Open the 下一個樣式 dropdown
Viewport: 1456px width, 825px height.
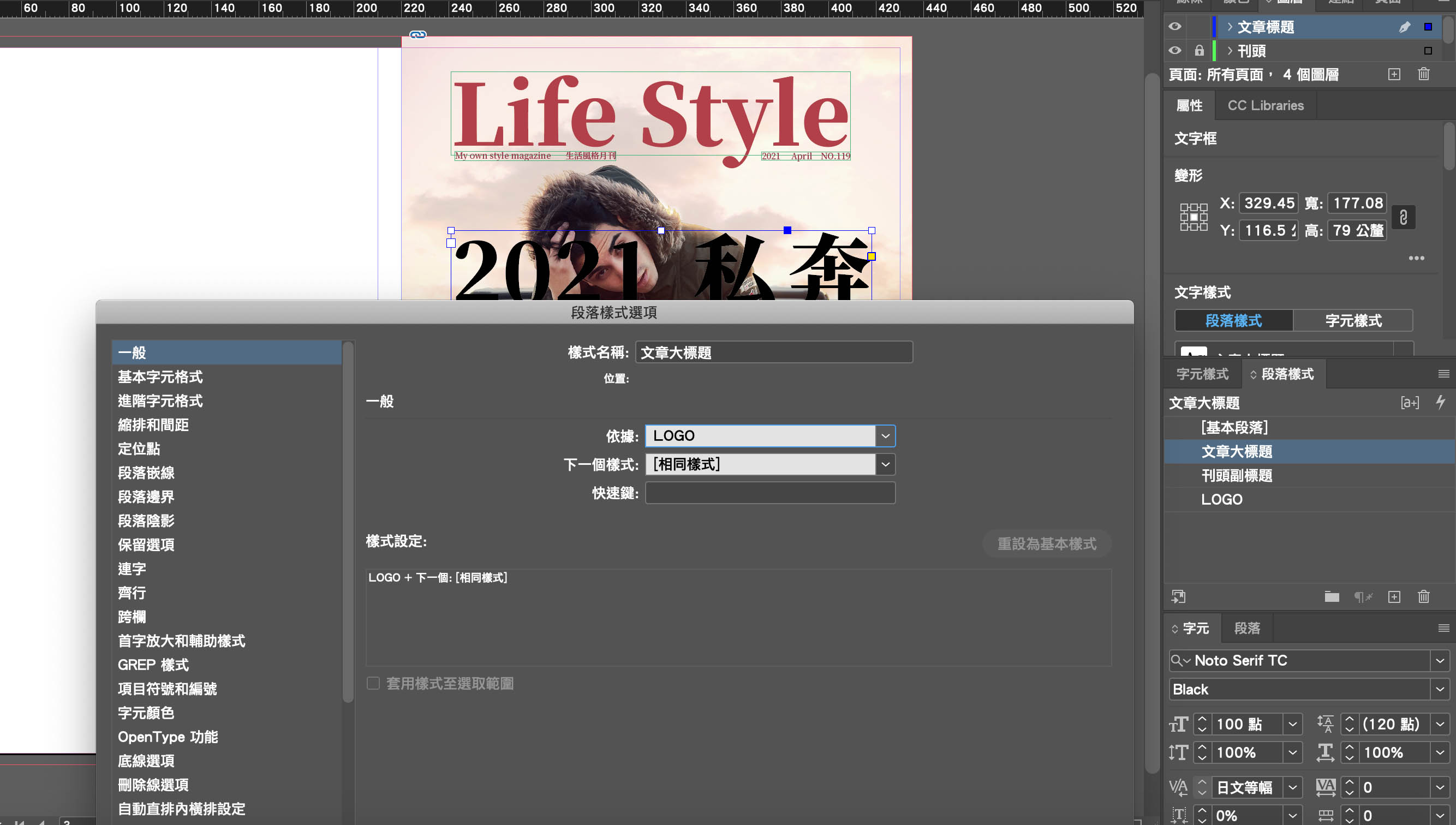(x=885, y=465)
